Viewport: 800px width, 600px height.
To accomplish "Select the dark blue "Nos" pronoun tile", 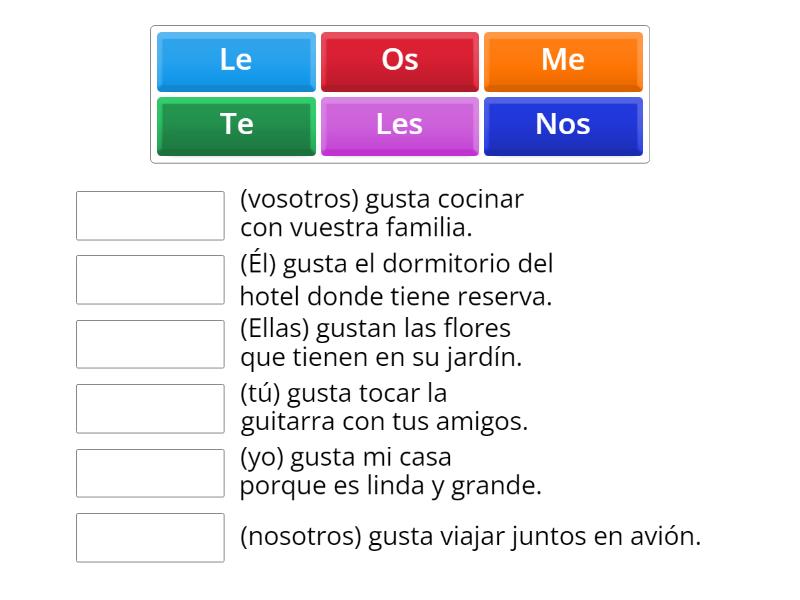I will tap(563, 124).
